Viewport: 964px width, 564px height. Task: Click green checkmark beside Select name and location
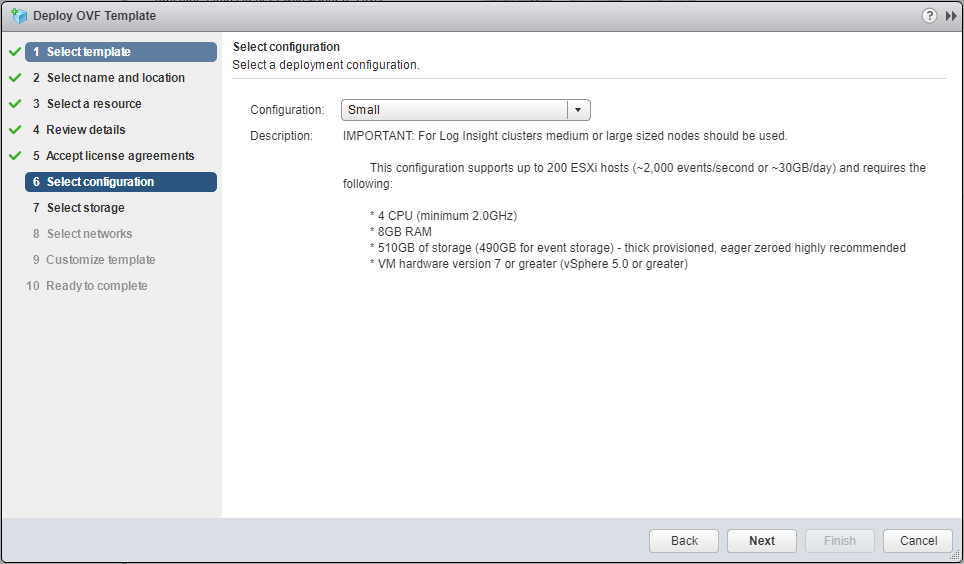pos(15,78)
